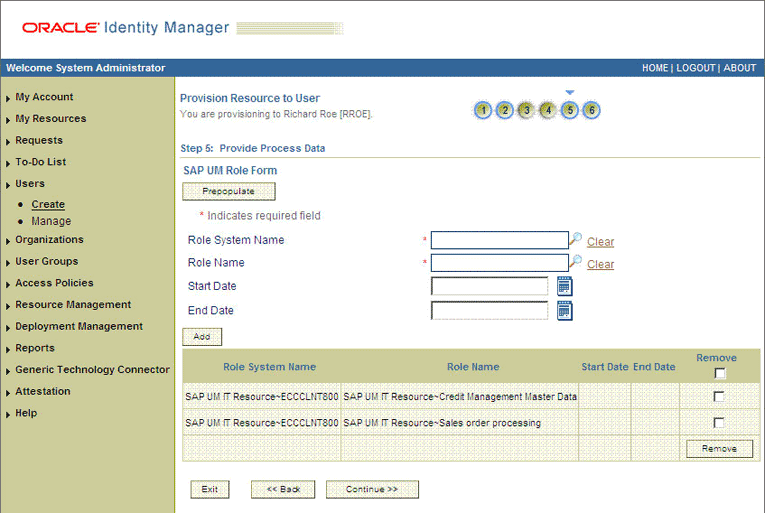
Task: Select 'SAP UM IT Resource~Sales order processing' cell
Action: [460, 423]
